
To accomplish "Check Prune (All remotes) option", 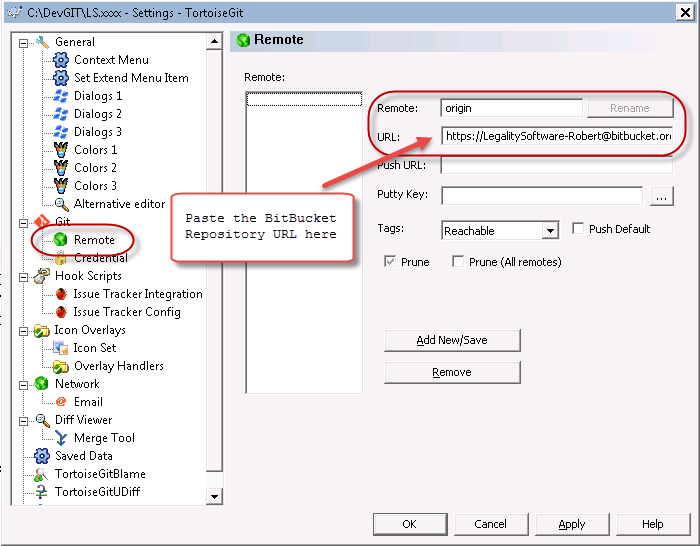I will click(x=458, y=262).
